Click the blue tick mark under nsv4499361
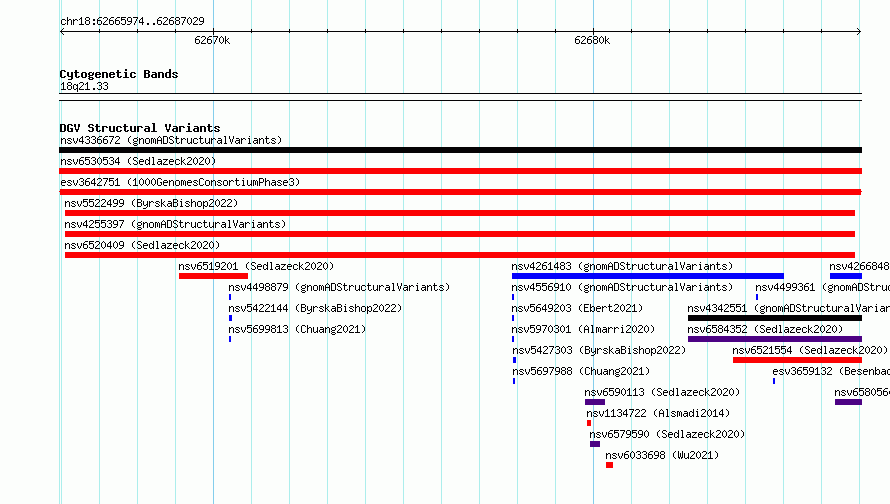 (x=757, y=297)
